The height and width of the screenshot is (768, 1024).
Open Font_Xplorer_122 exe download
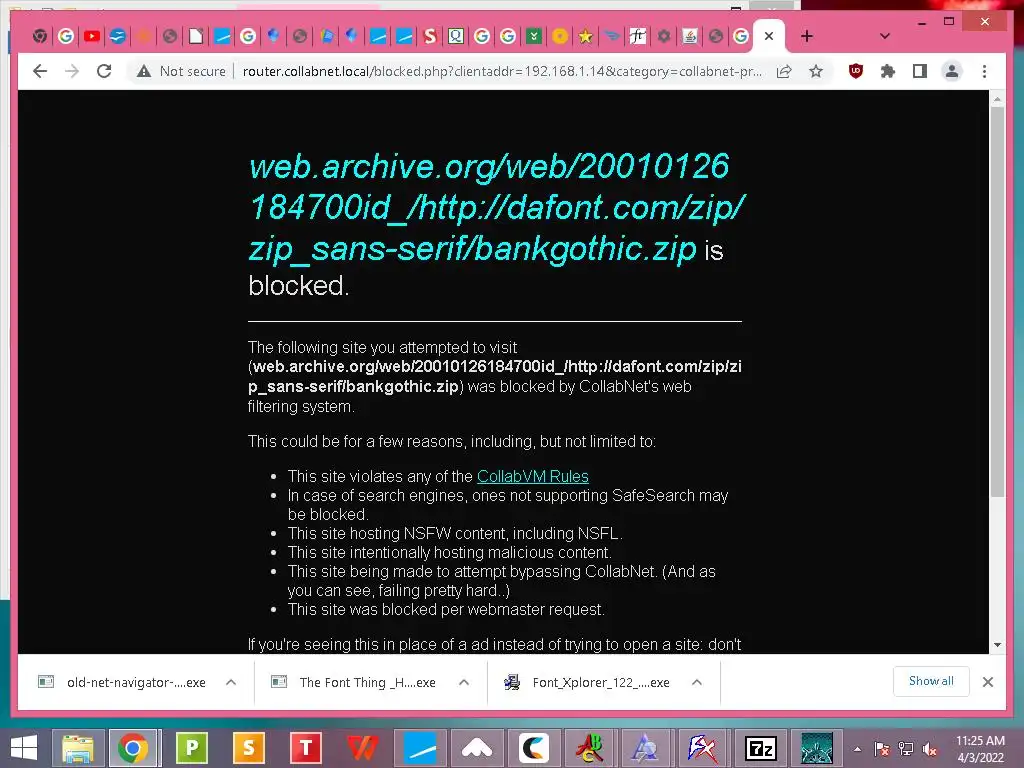(x=589, y=682)
